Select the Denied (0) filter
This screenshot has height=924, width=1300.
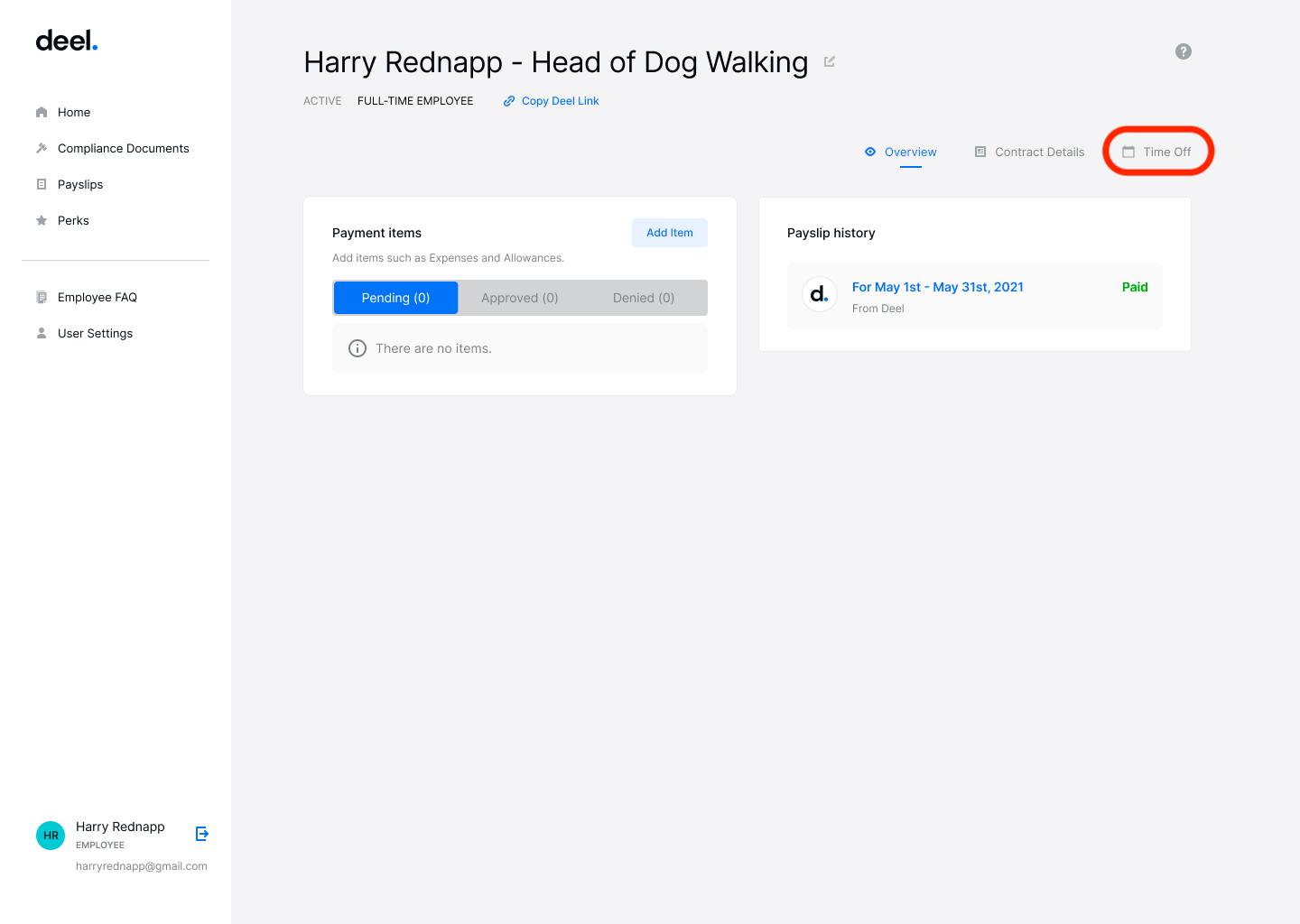[x=644, y=298]
